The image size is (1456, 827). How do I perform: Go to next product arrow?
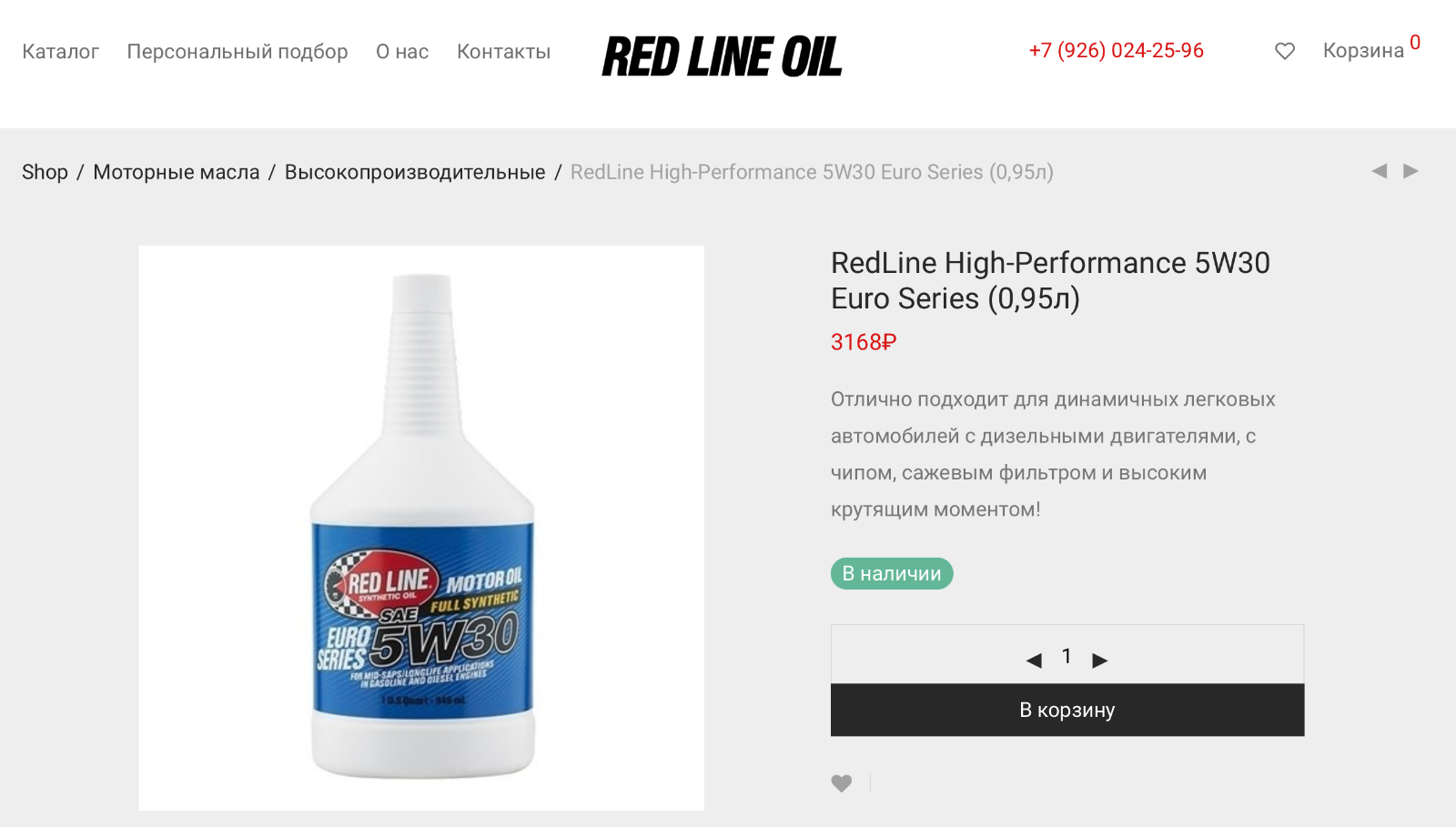tap(1410, 171)
